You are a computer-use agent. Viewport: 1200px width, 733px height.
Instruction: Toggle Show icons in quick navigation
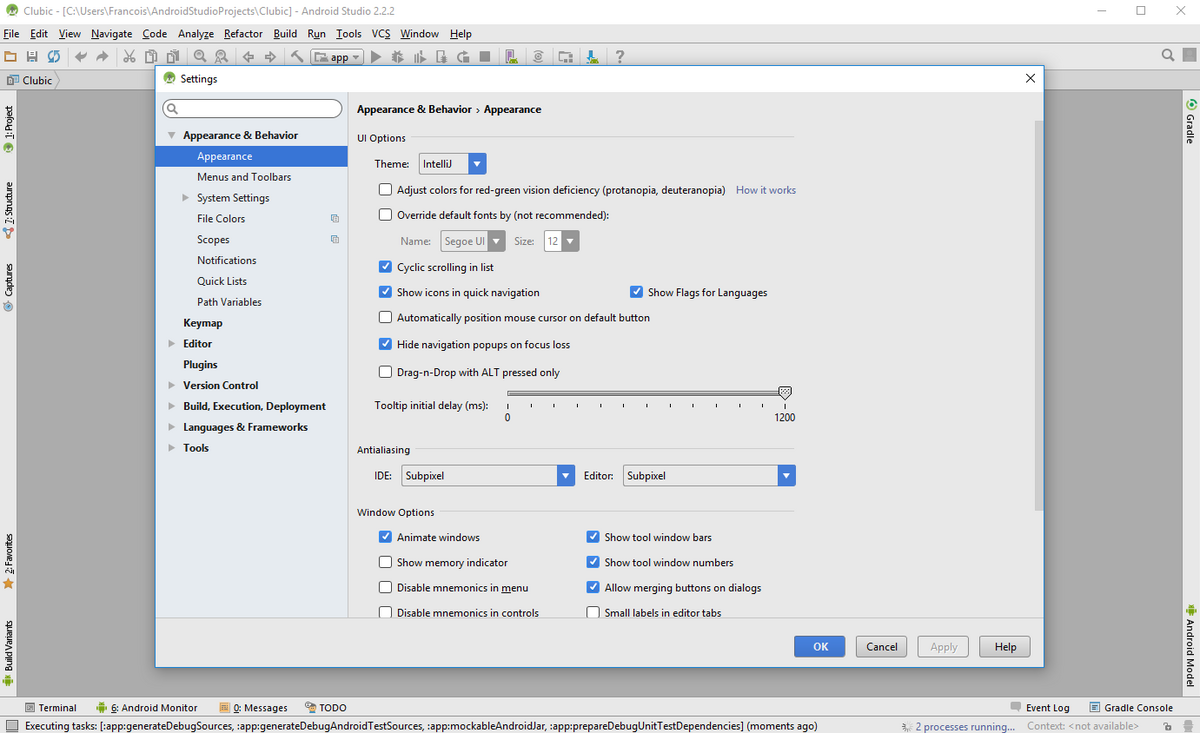click(385, 292)
